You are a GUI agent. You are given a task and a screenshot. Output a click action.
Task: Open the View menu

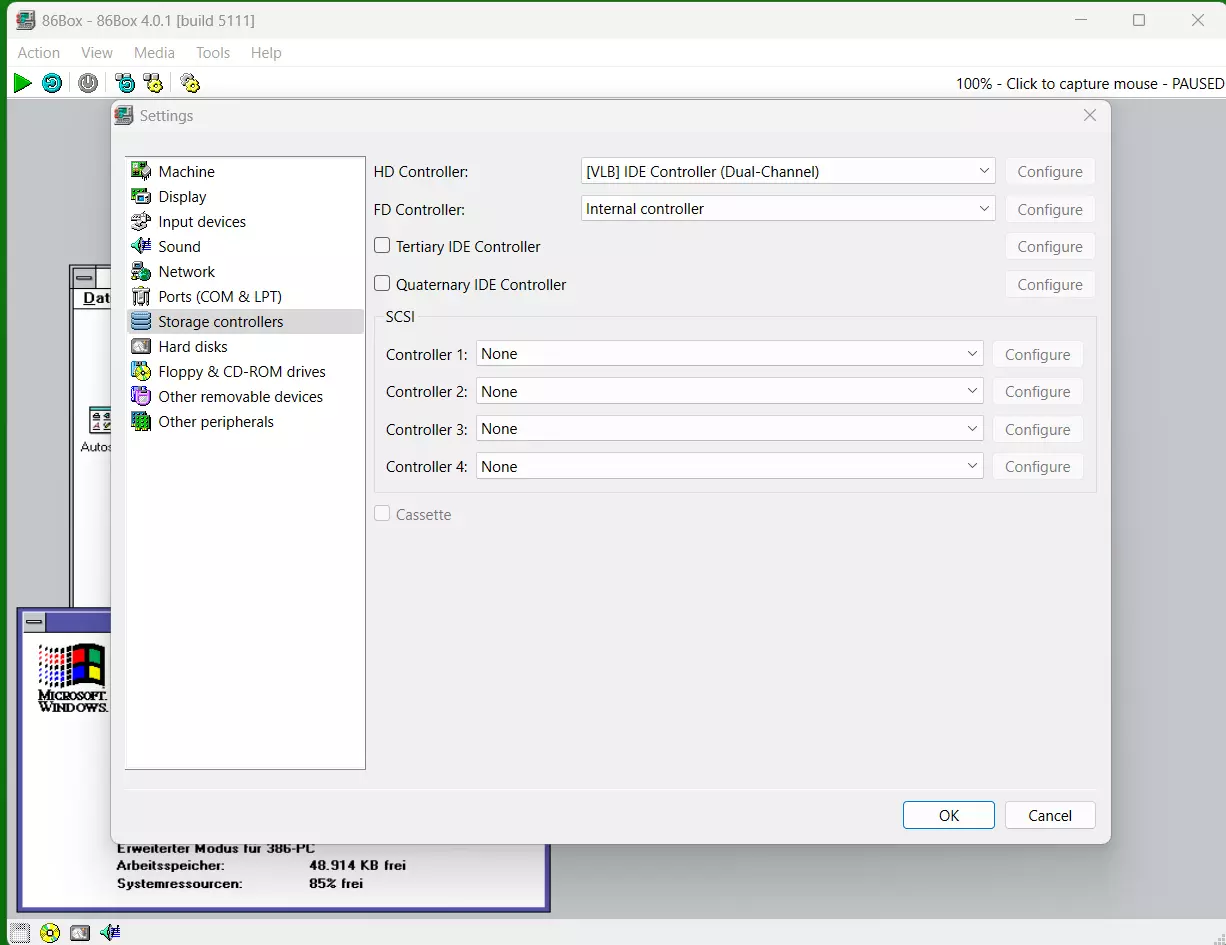coord(97,53)
